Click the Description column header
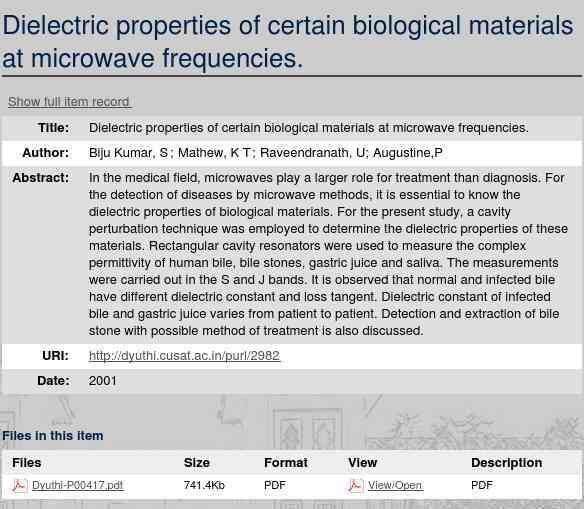 pos(506,462)
